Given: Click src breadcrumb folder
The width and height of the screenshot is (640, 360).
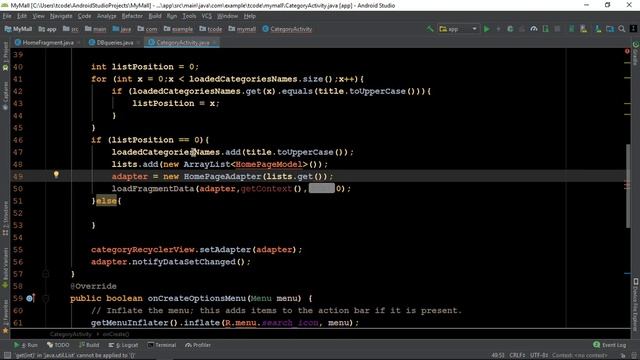Looking at the screenshot, I should click(71, 29).
